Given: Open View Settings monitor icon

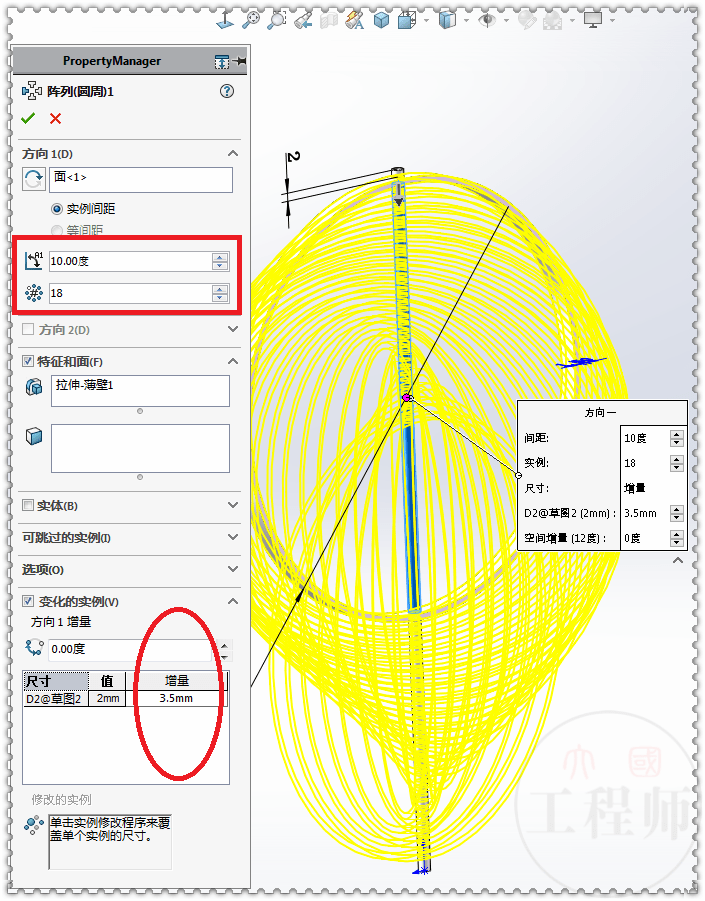Looking at the screenshot, I should tap(592, 20).
